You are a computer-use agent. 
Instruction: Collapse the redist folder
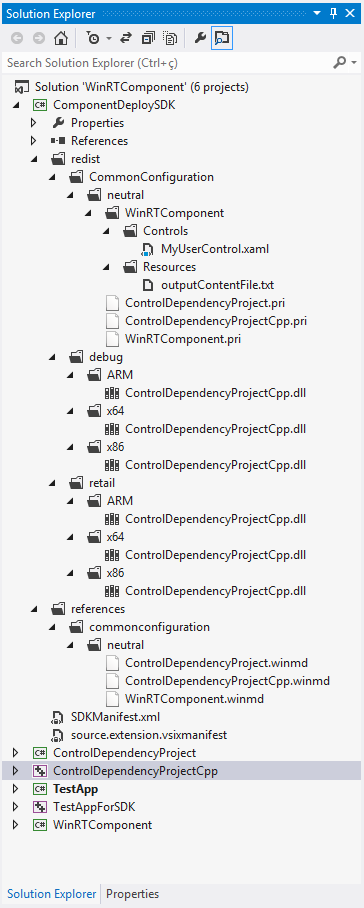coord(34,159)
